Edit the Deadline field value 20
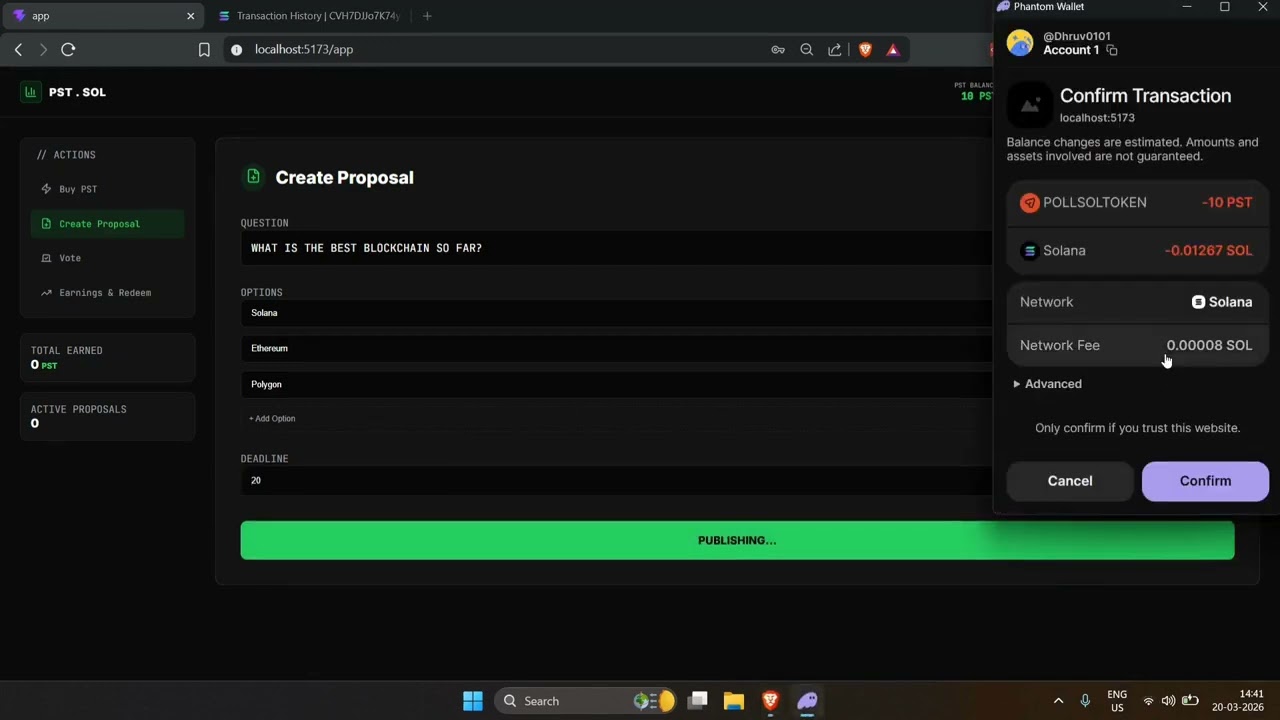Viewport: 1280px width, 720px height. (616, 480)
